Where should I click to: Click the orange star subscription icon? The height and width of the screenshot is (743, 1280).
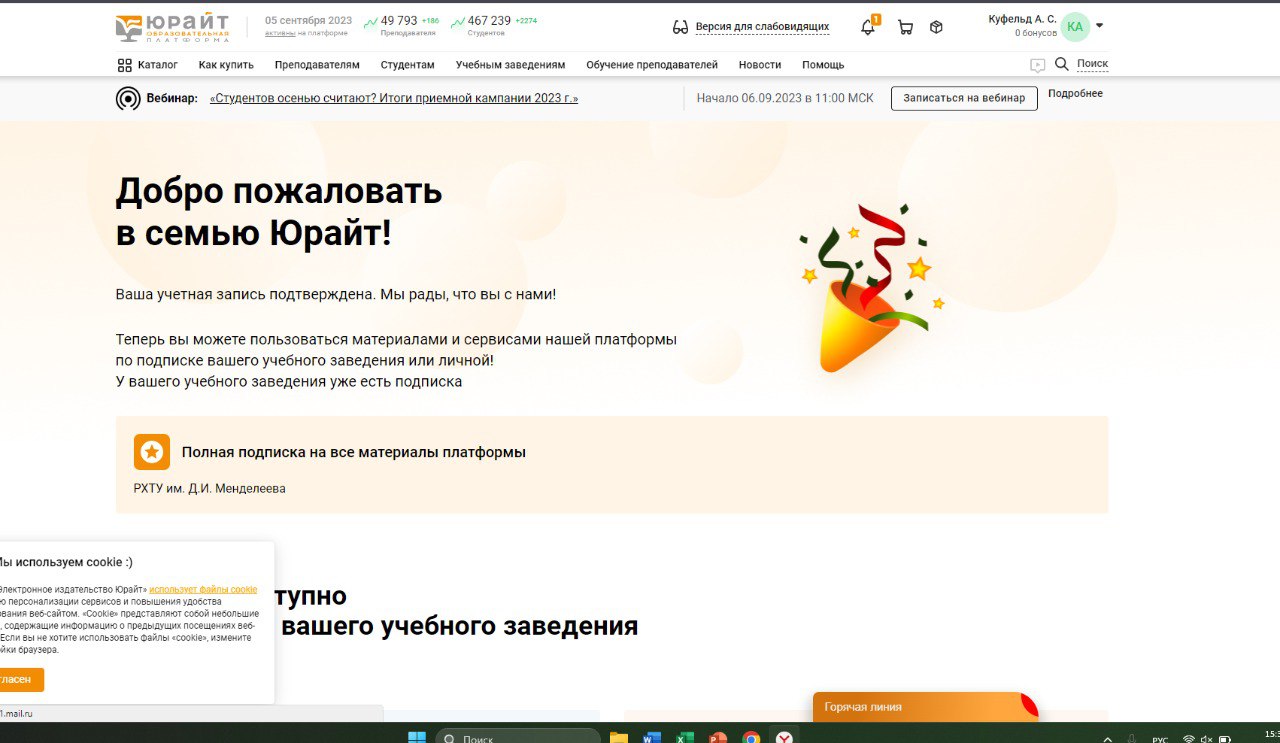coord(152,452)
